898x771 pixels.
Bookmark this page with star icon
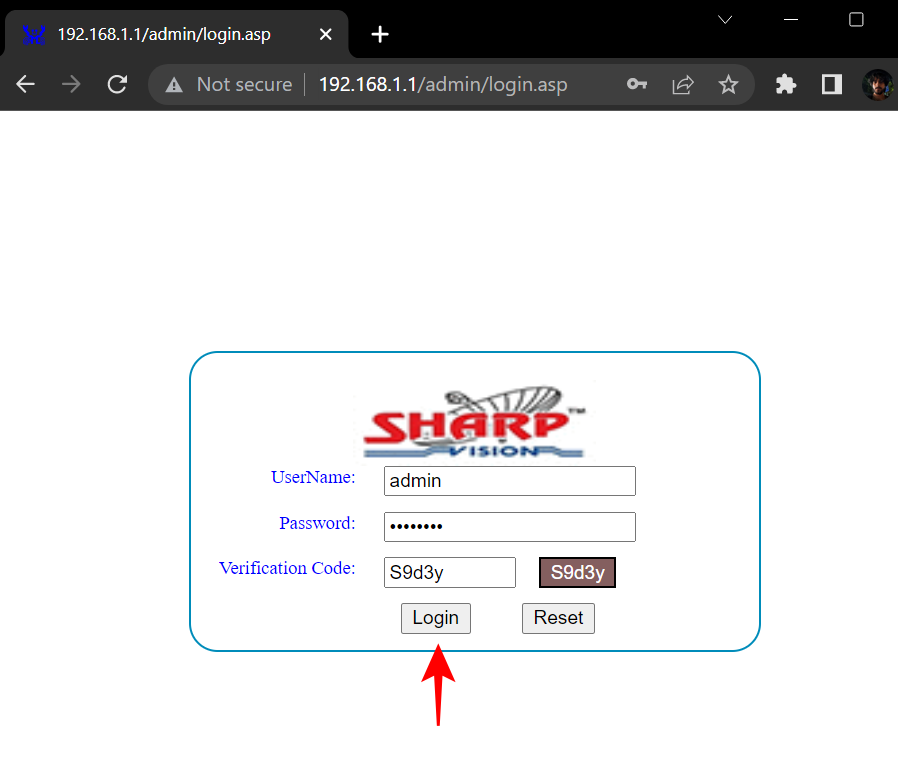click(x=728, y=85)
